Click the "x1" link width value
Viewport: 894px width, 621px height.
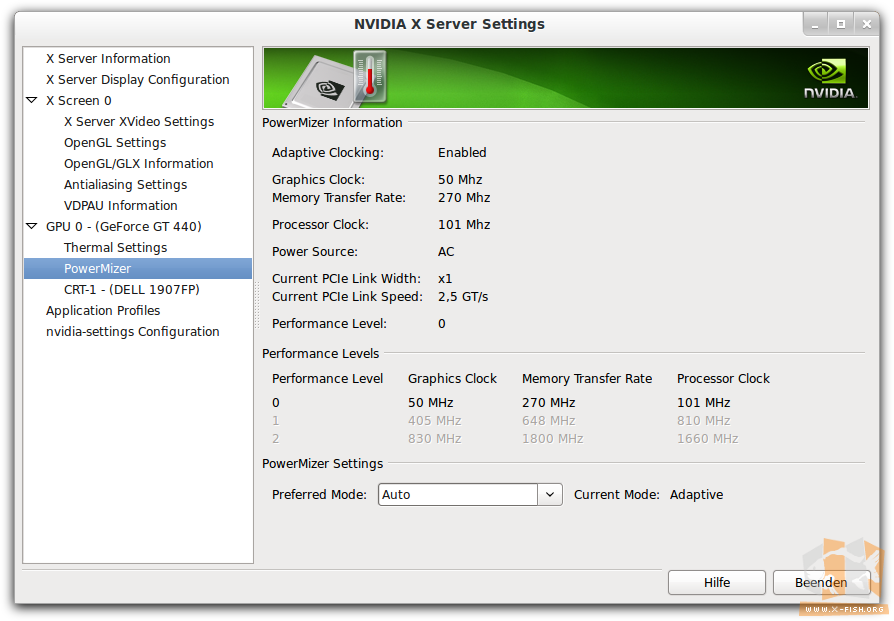(445, 279)
